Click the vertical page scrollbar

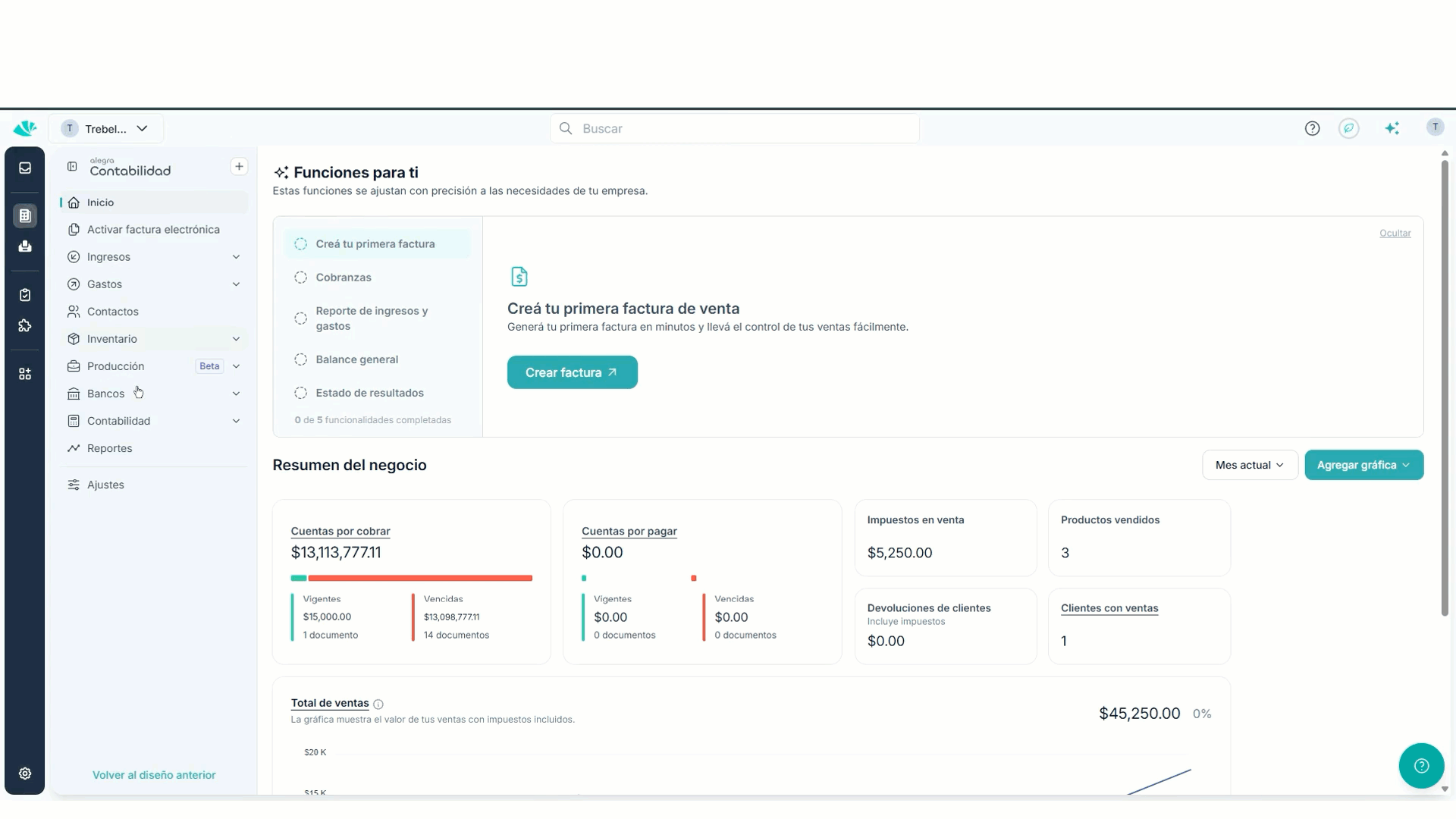[1445, 387]
